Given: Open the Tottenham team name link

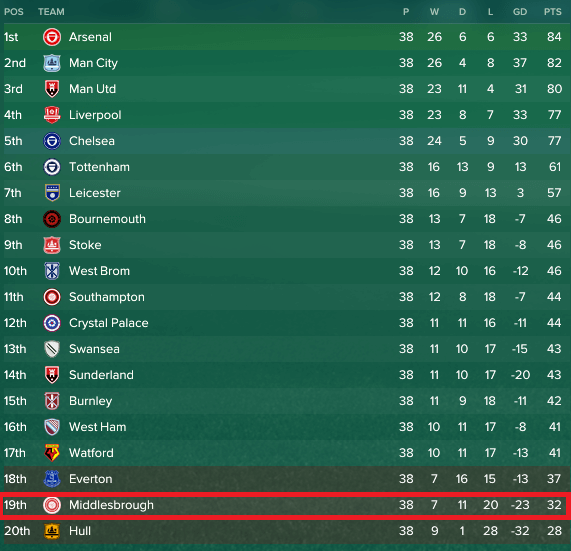Looking at the screenshot, I should (99, 167).
